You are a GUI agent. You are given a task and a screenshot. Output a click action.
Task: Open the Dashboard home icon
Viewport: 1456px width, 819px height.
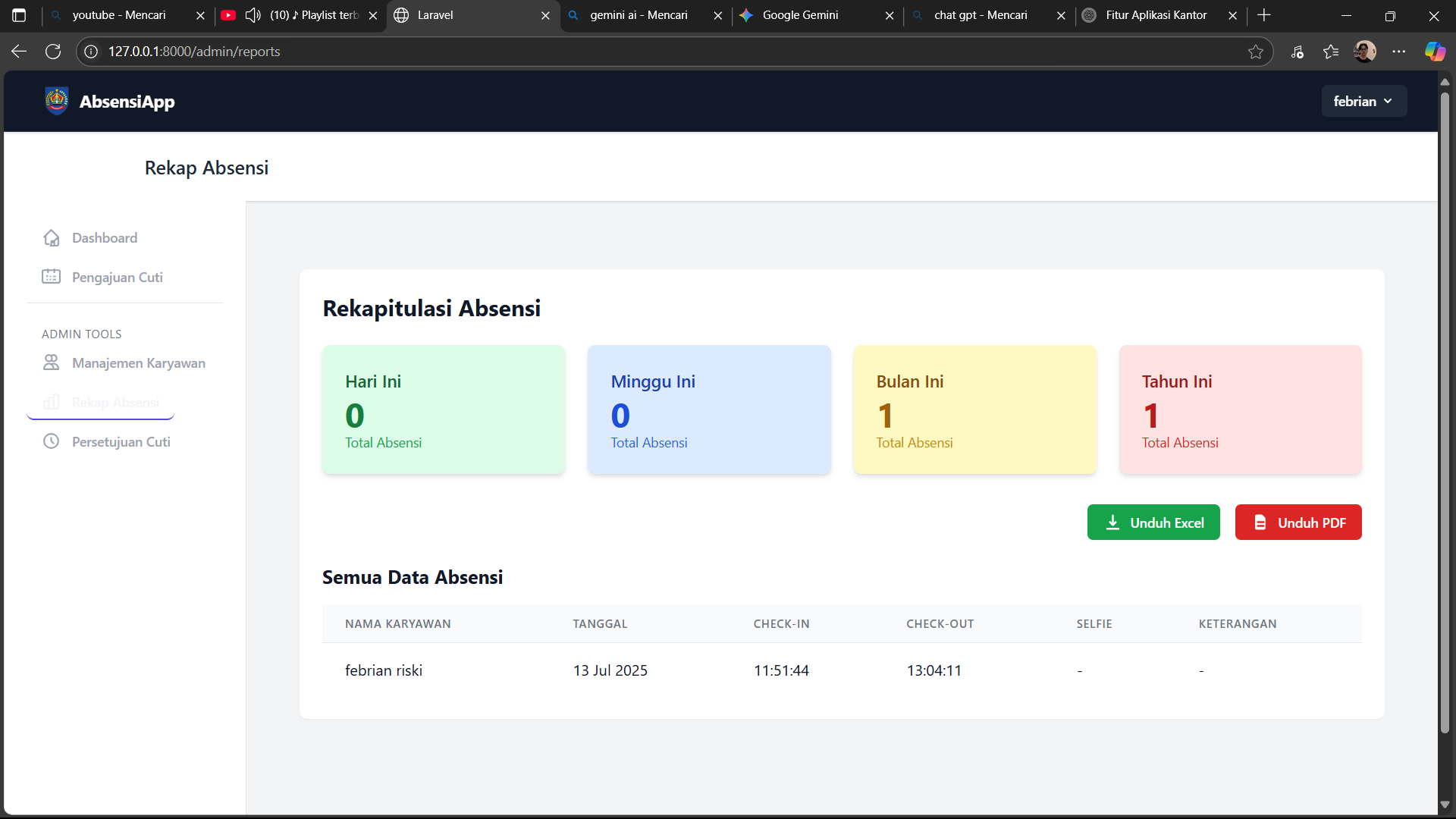click(x=51, y=238)
